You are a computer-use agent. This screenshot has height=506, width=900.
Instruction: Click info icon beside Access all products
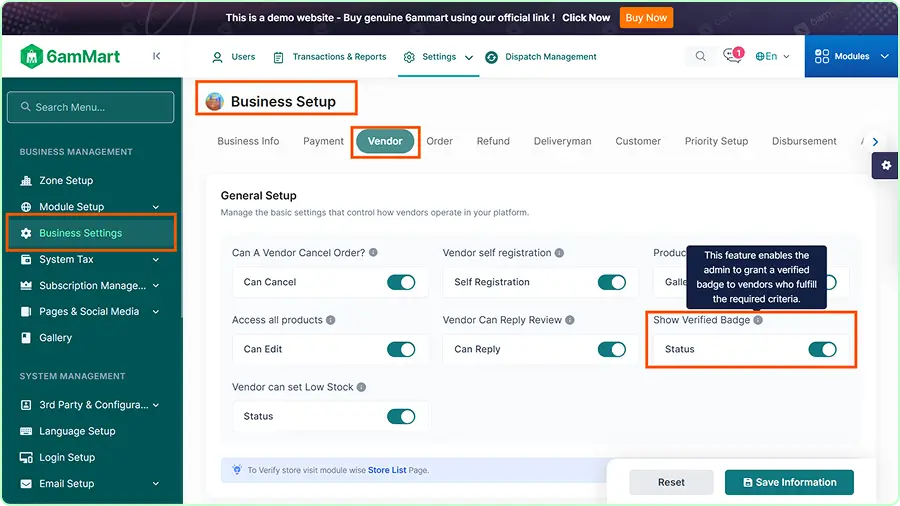point(331,320)
